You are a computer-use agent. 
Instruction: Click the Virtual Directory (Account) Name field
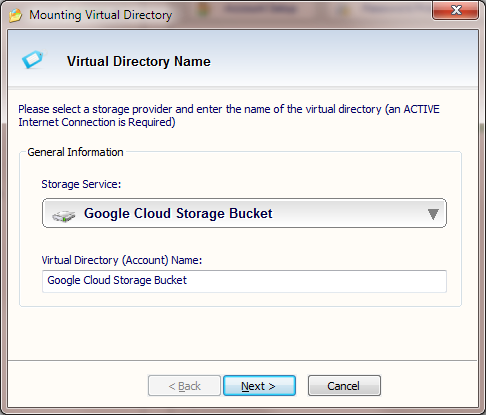244,281
